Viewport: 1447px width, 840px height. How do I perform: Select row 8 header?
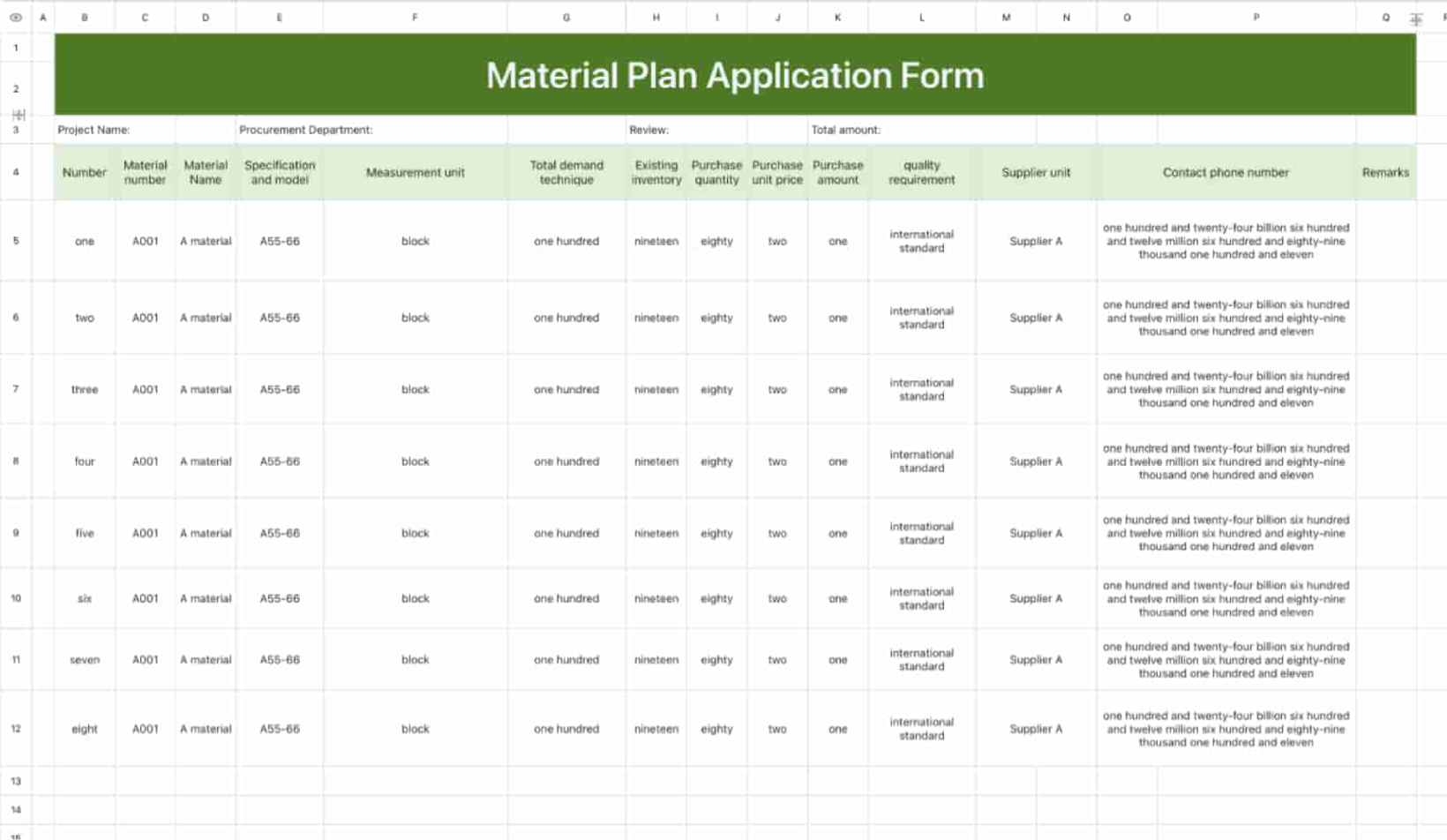pos(16,461)
